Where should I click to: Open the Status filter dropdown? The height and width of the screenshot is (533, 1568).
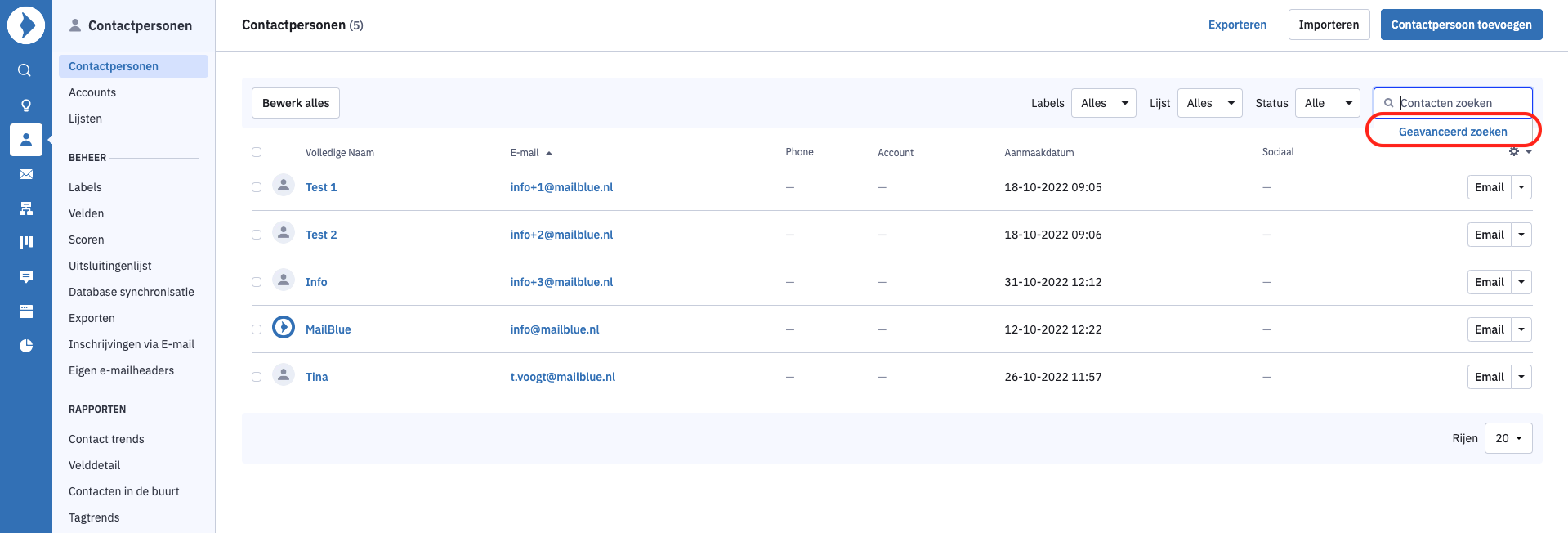[1327, 103]
